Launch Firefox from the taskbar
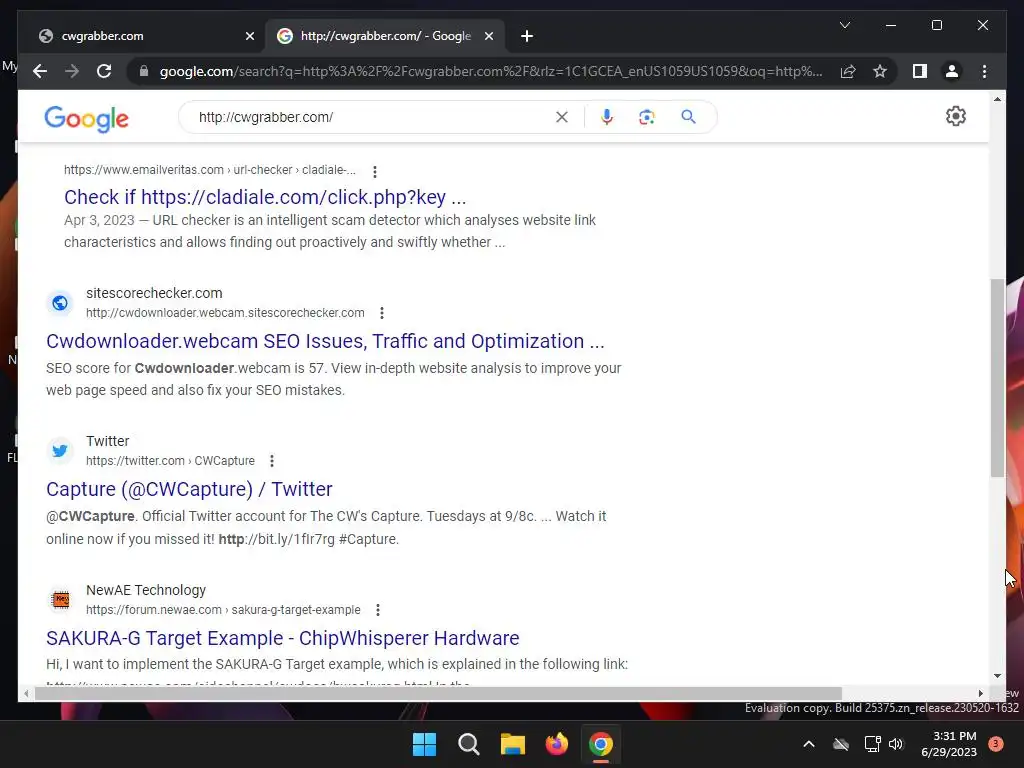1024x768 pixels. click(556, 744)
